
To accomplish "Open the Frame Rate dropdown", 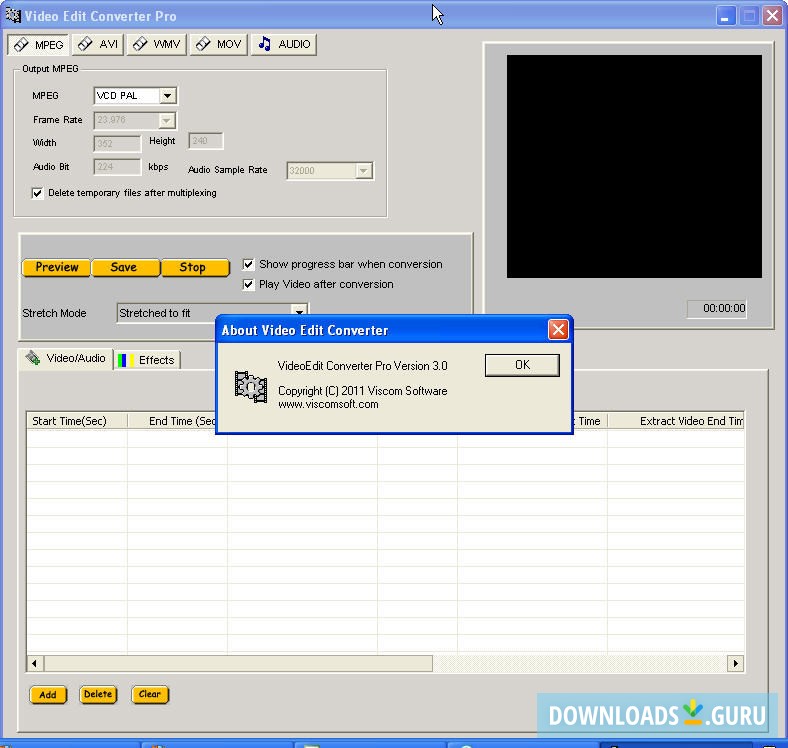I will coord(166,120).
